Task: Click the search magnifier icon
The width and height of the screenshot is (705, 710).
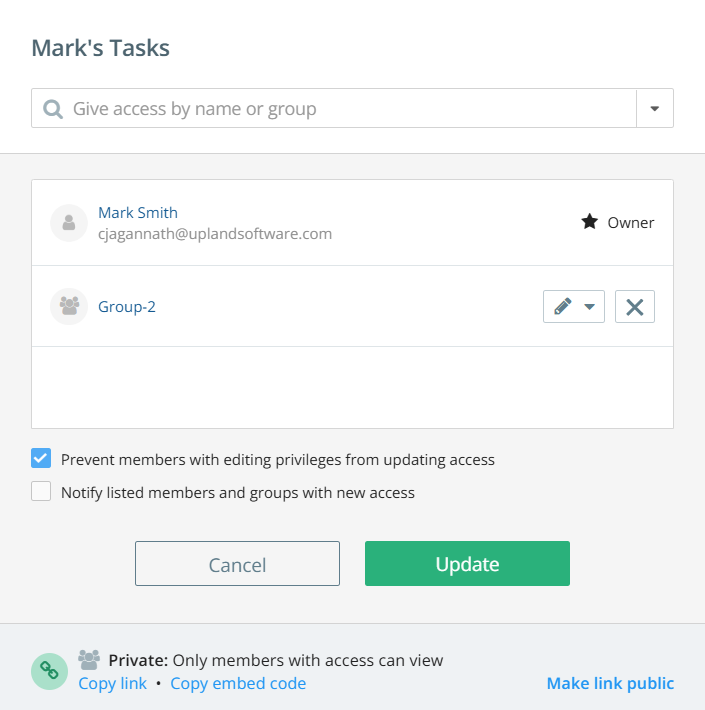Action: 53,109
